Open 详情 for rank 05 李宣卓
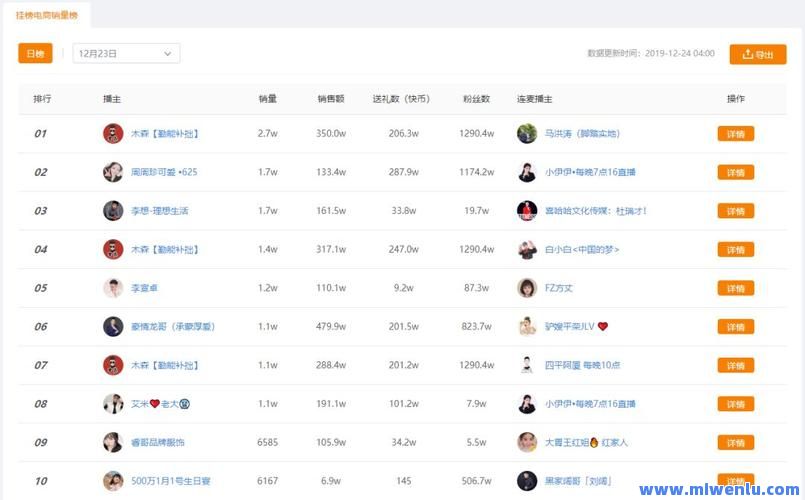805x500 pixels. pos(735,288)
